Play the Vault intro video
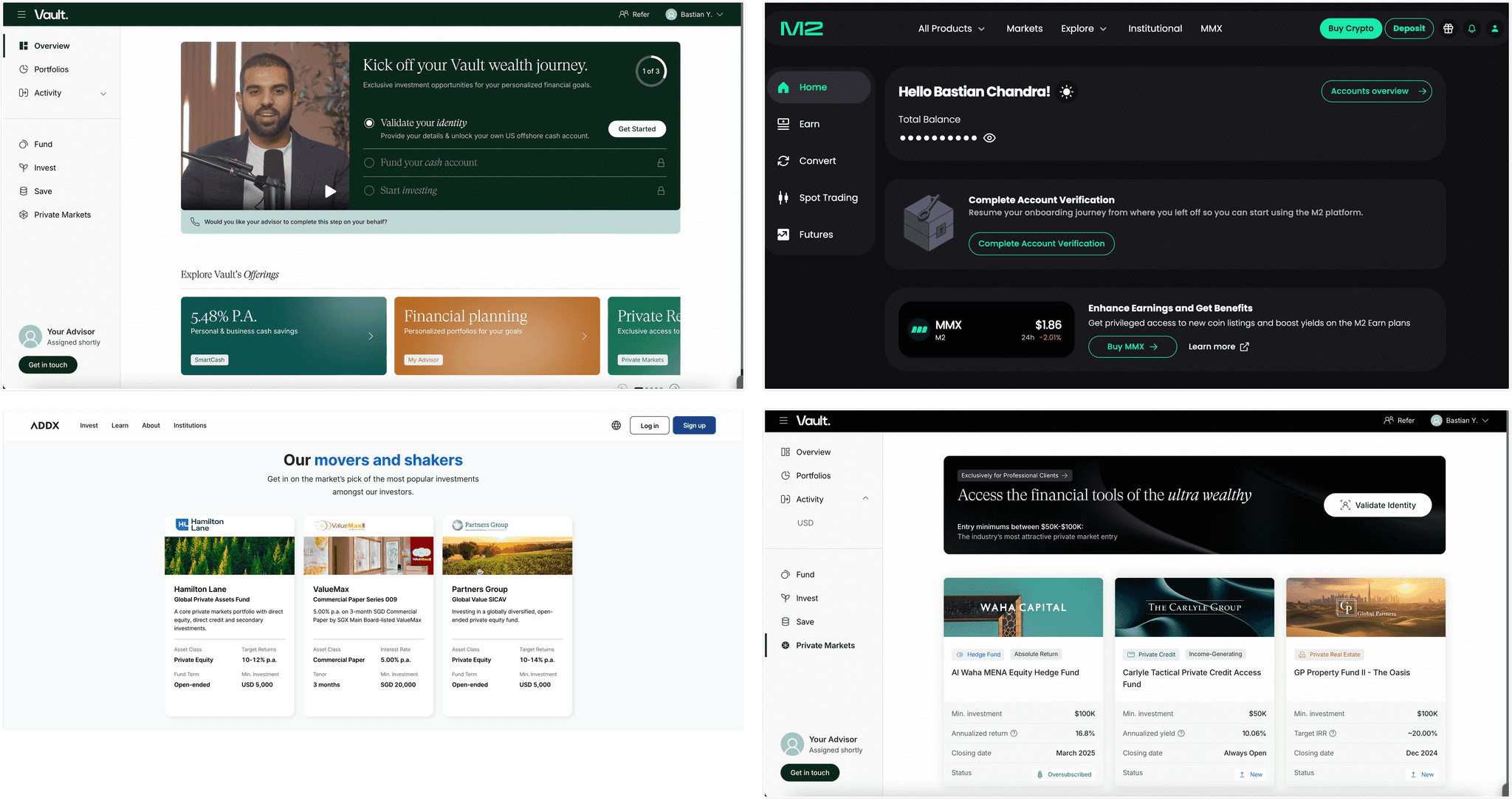This screenshot has width=1512, height=800. pos(330,191)
